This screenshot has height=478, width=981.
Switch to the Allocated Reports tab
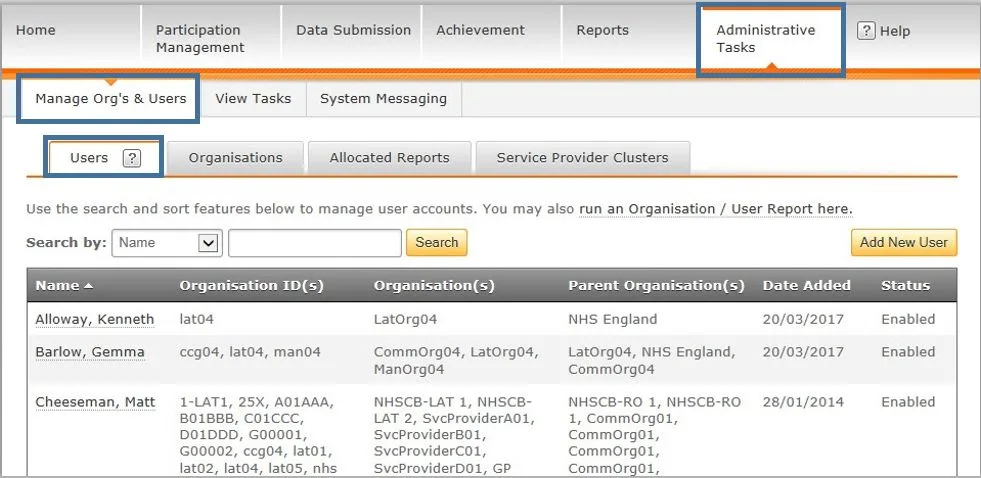pos(390,158)
